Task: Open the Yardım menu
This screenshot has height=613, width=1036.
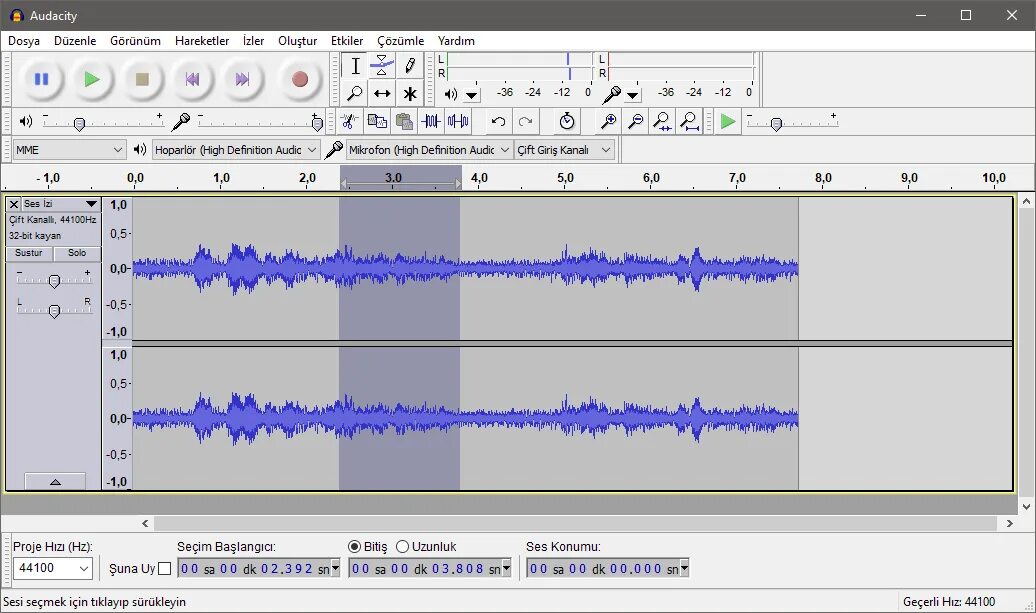Action: click(456, 41)
